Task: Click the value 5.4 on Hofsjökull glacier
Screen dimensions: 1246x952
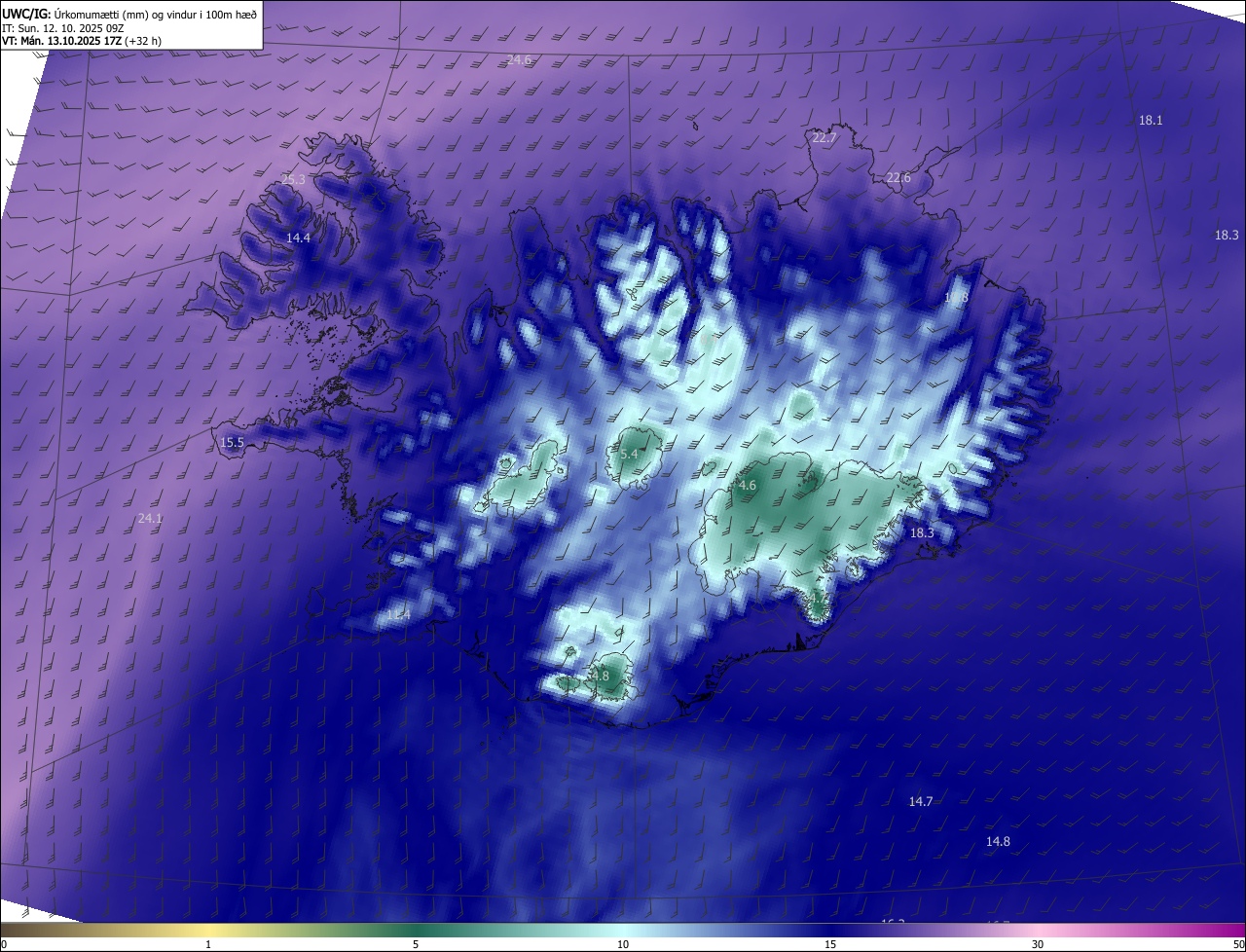Action: click(x=629, y=454)
